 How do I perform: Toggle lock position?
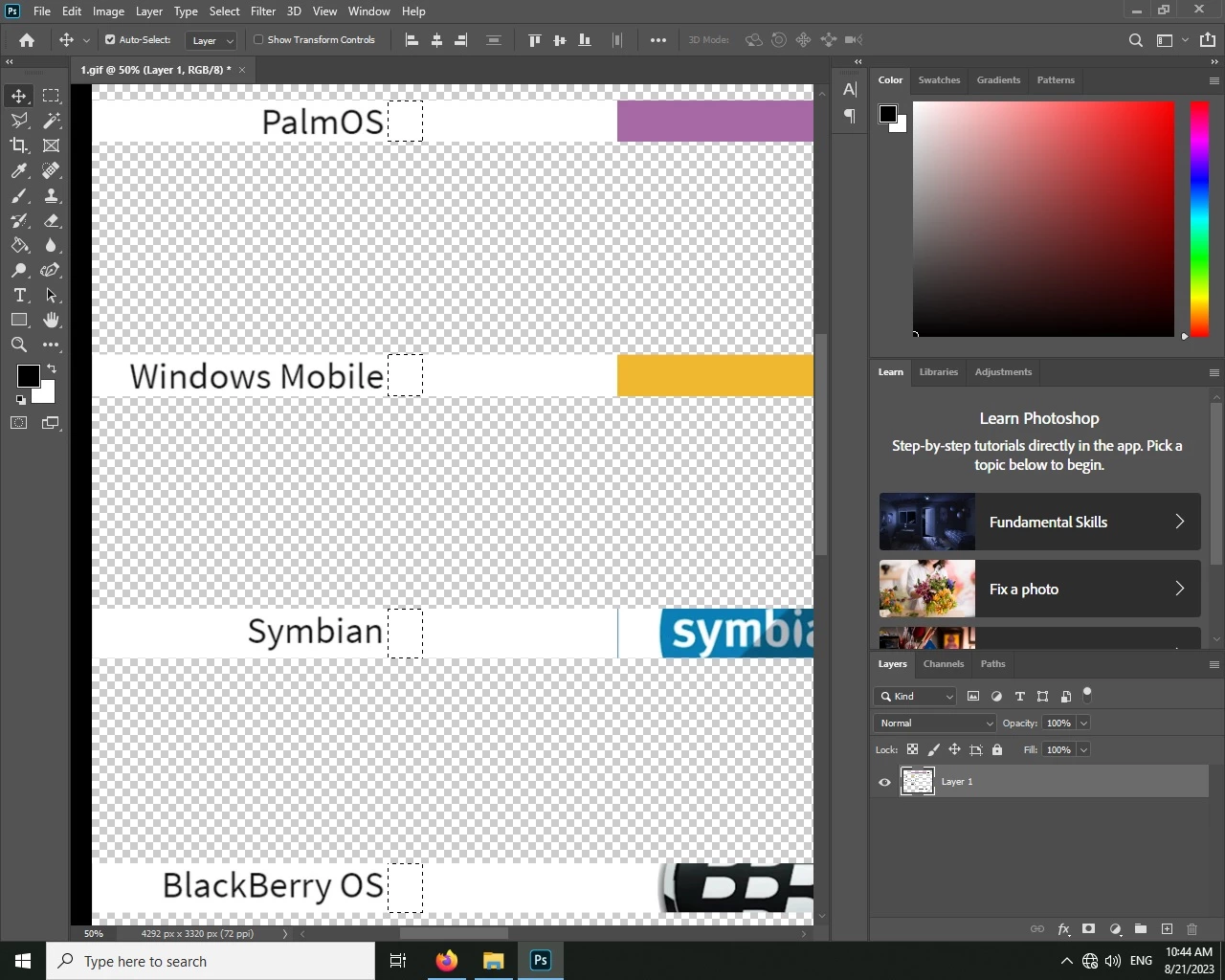(955, 750)
